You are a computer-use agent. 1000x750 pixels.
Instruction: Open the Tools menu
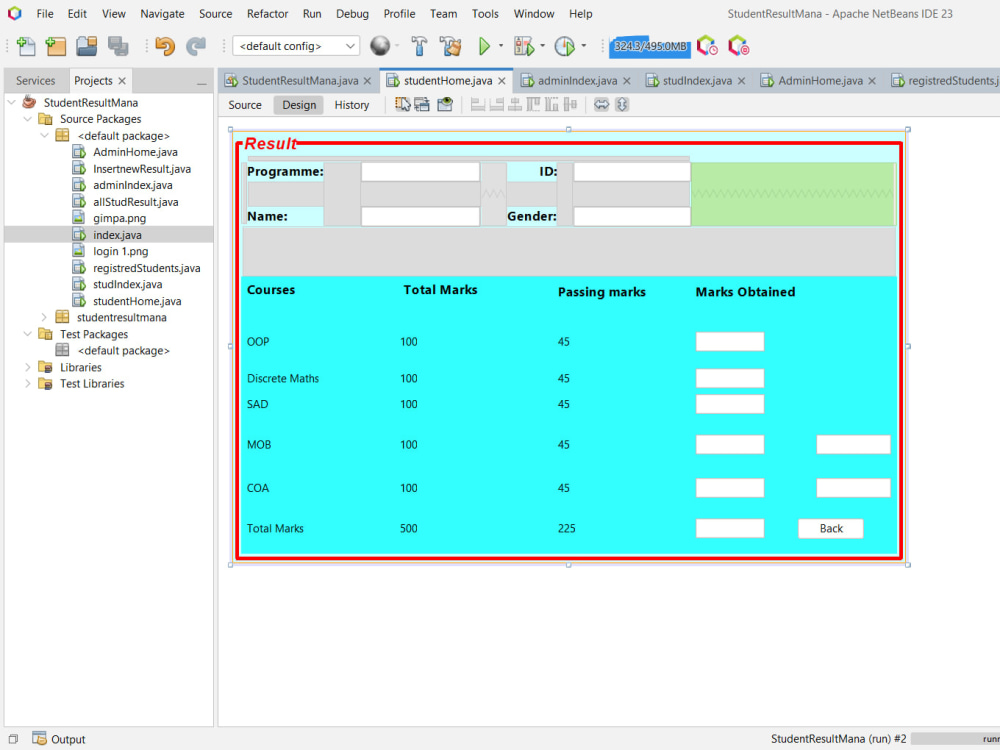pyautogui.click(x=485, y=13)
